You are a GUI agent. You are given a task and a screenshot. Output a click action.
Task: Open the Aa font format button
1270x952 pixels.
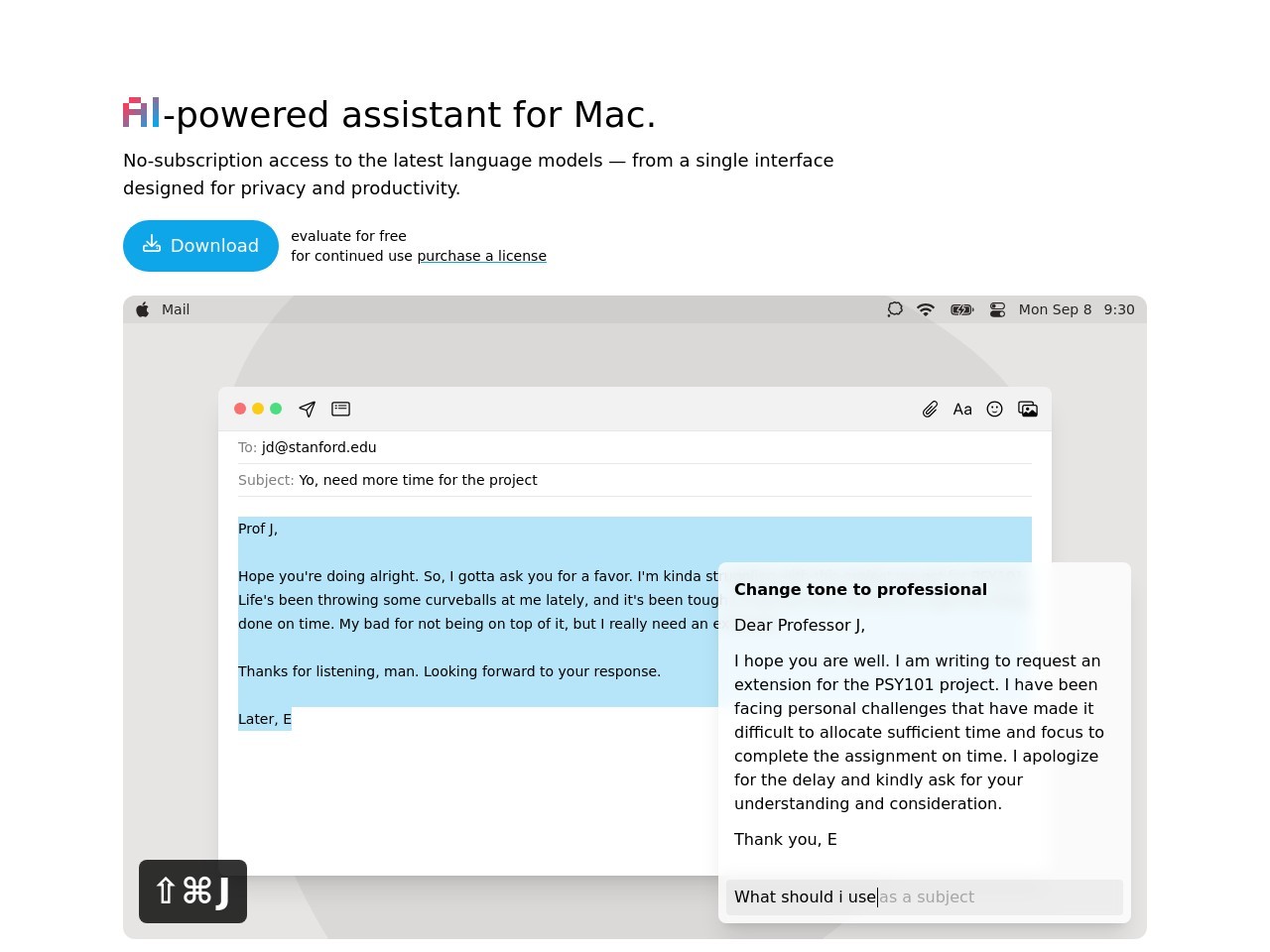tap(962, 410)
